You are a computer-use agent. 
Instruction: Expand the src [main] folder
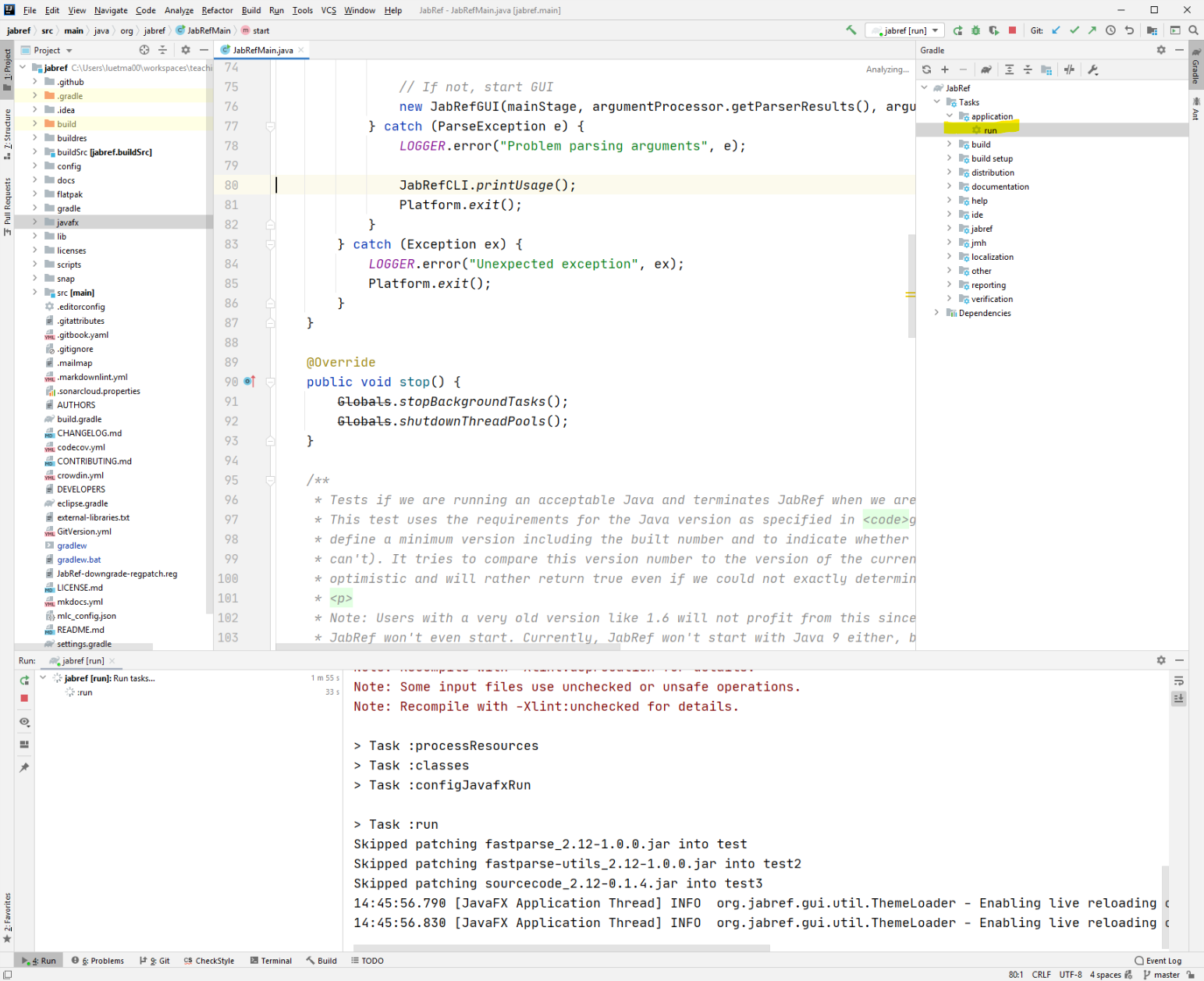[35, 293]
